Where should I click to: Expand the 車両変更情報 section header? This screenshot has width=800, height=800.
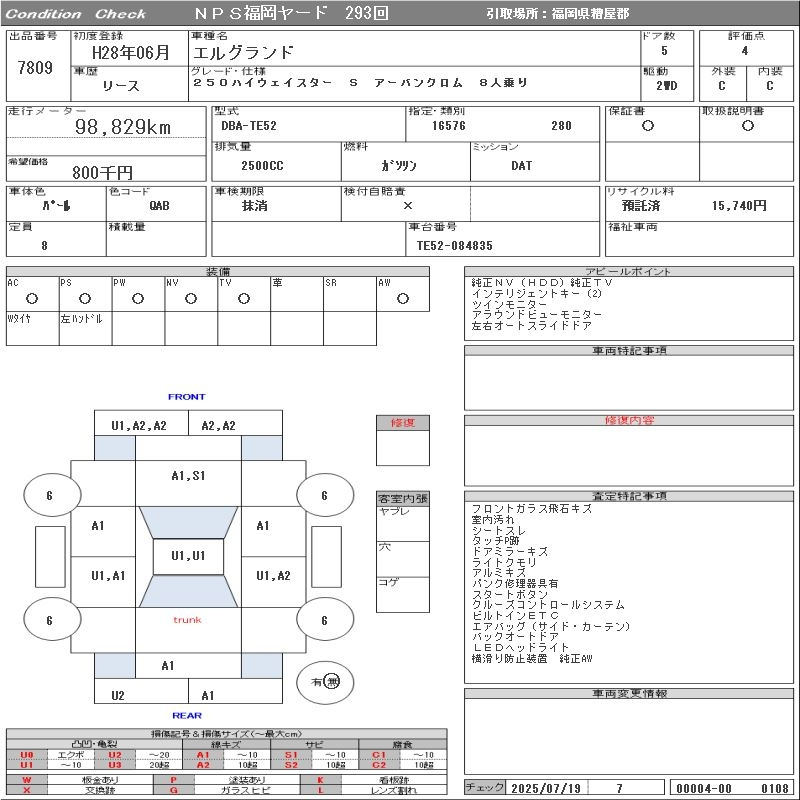[629, 693]
